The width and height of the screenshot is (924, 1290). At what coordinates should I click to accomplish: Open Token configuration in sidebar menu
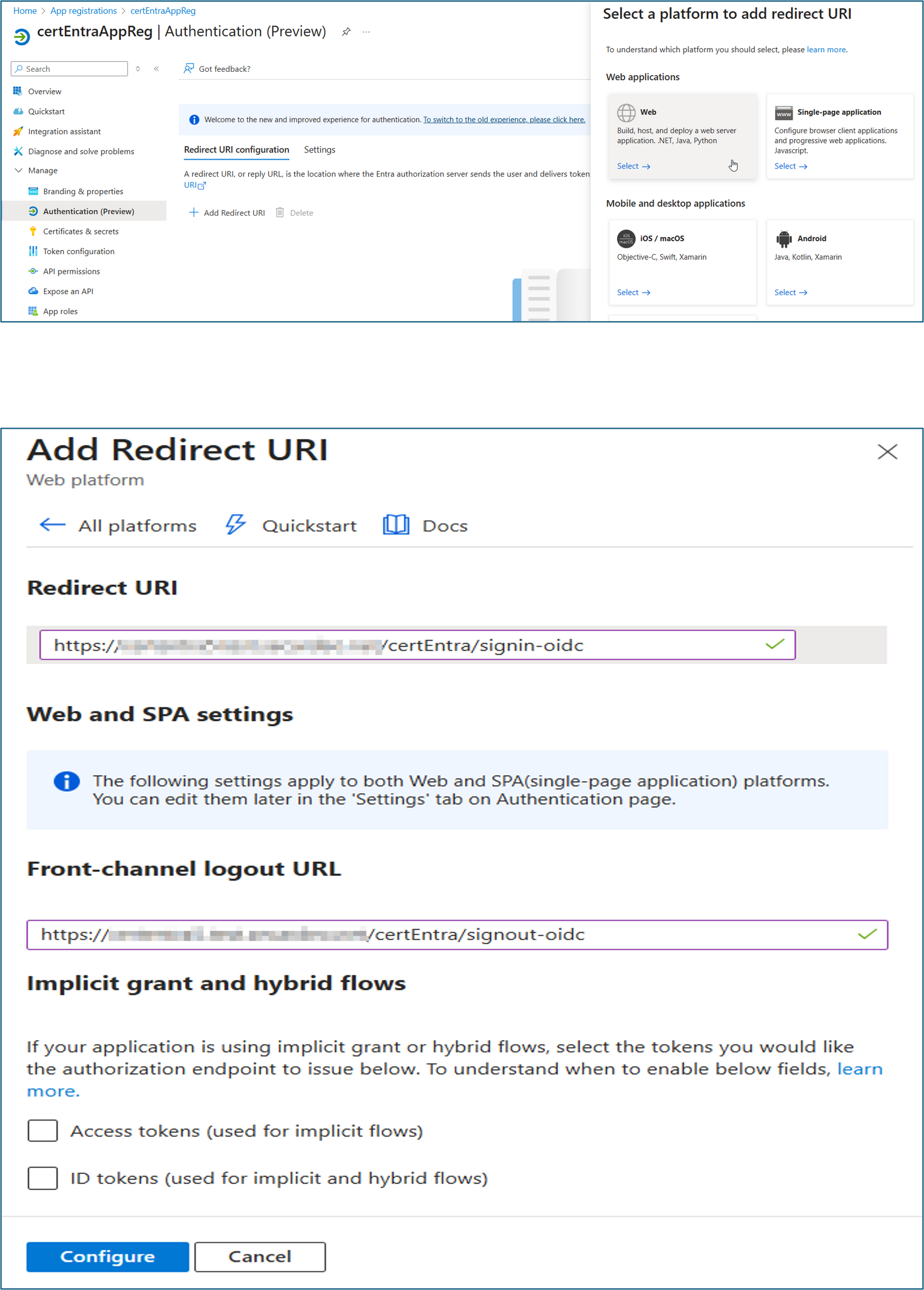[x=78, y=251]
